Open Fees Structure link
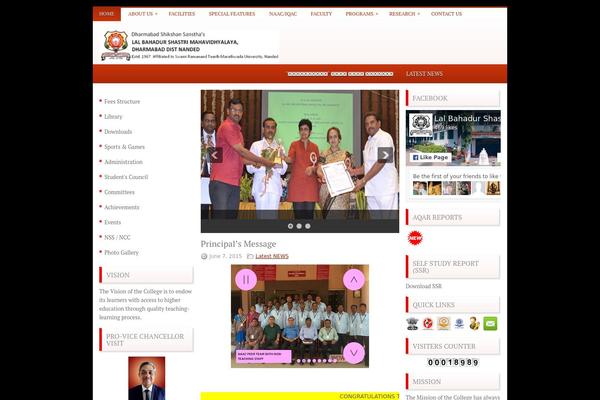 [122, 101]
